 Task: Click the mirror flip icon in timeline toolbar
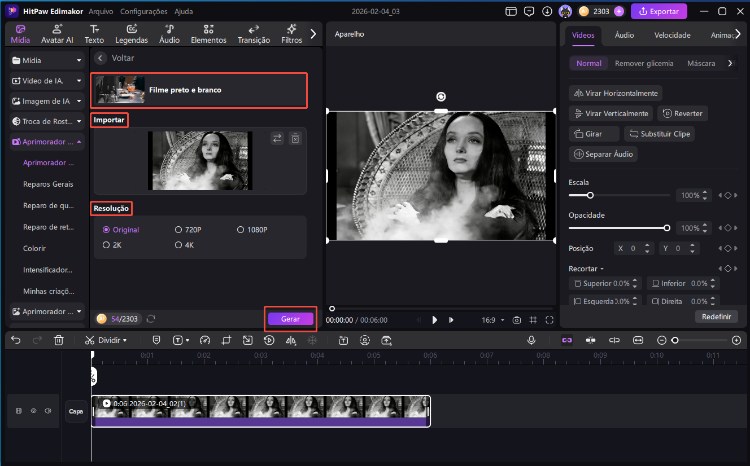tap(290, 340)
